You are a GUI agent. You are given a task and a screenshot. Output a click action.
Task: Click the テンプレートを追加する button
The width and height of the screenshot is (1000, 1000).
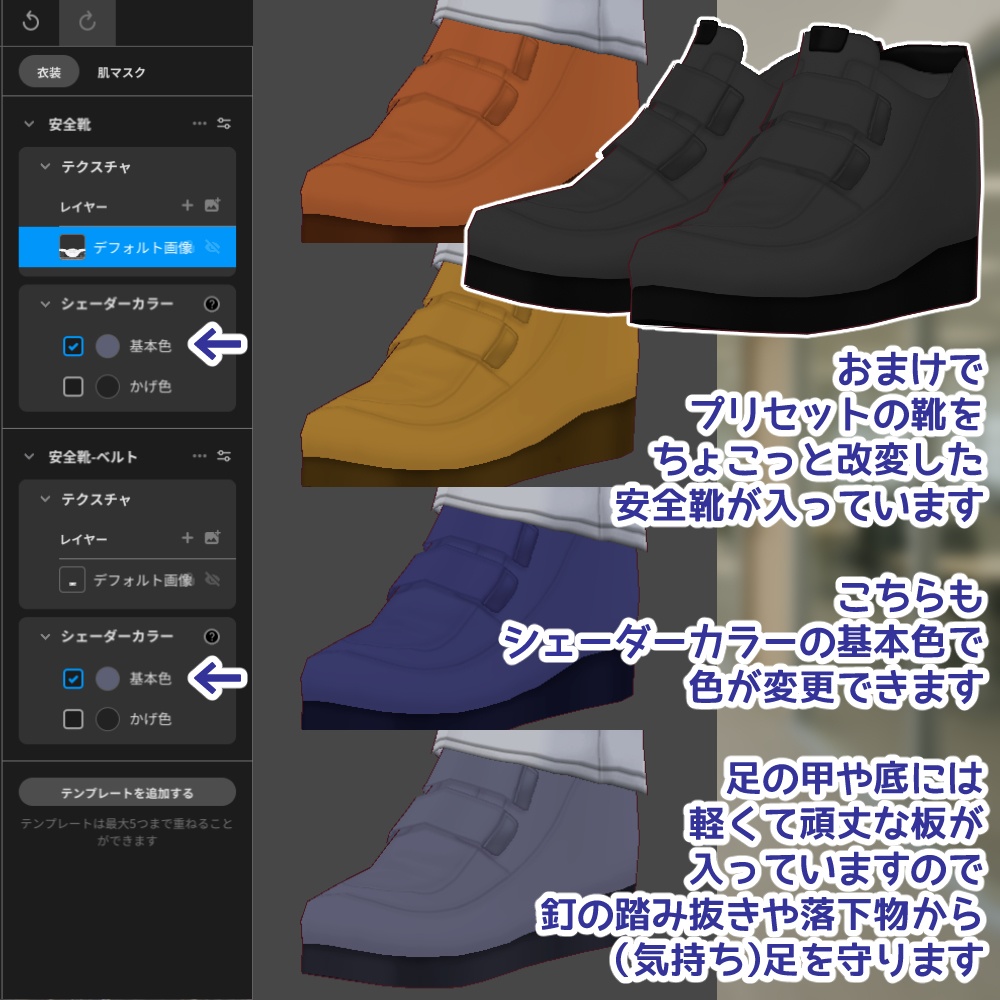pyautogui.click(x=125, y=792)
